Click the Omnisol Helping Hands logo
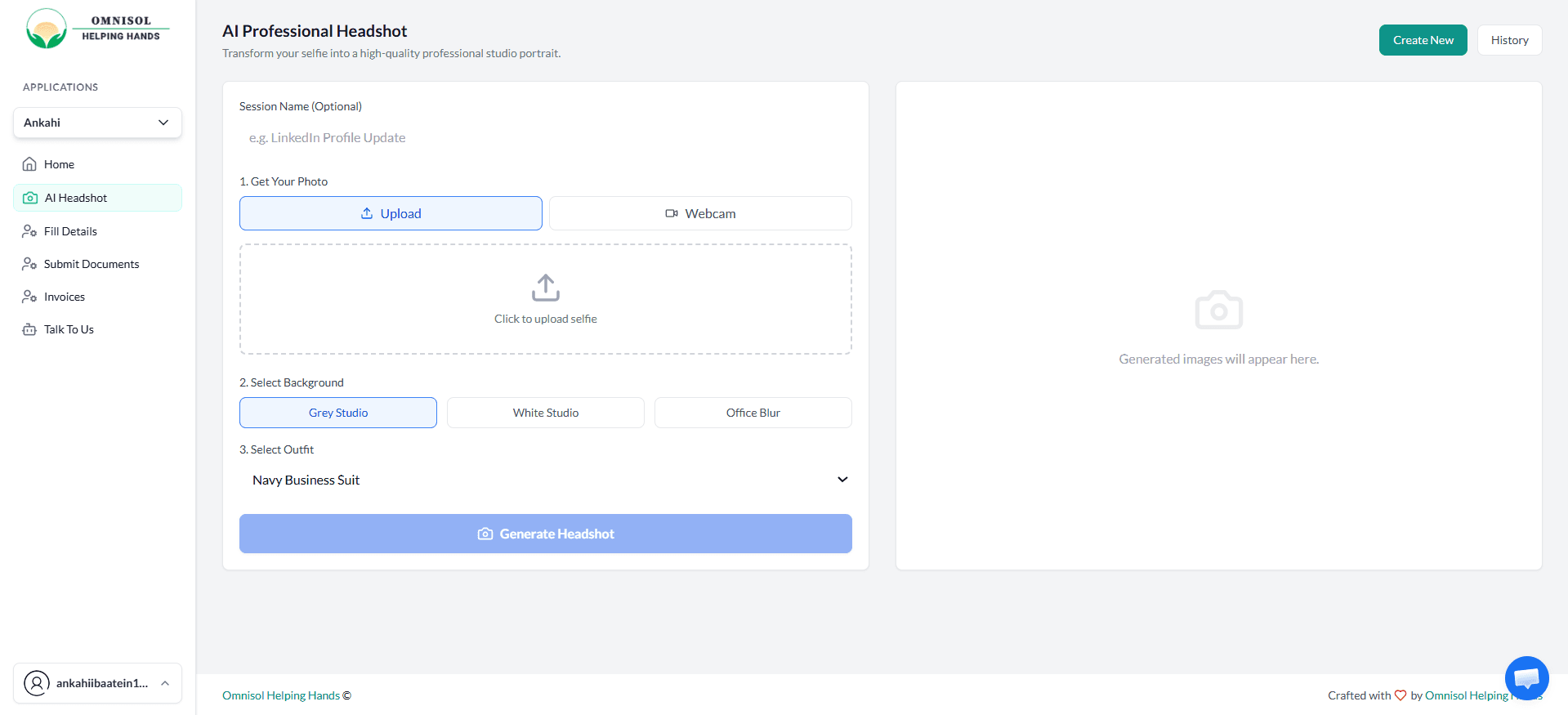1568x715 pixels. (96, 29)
